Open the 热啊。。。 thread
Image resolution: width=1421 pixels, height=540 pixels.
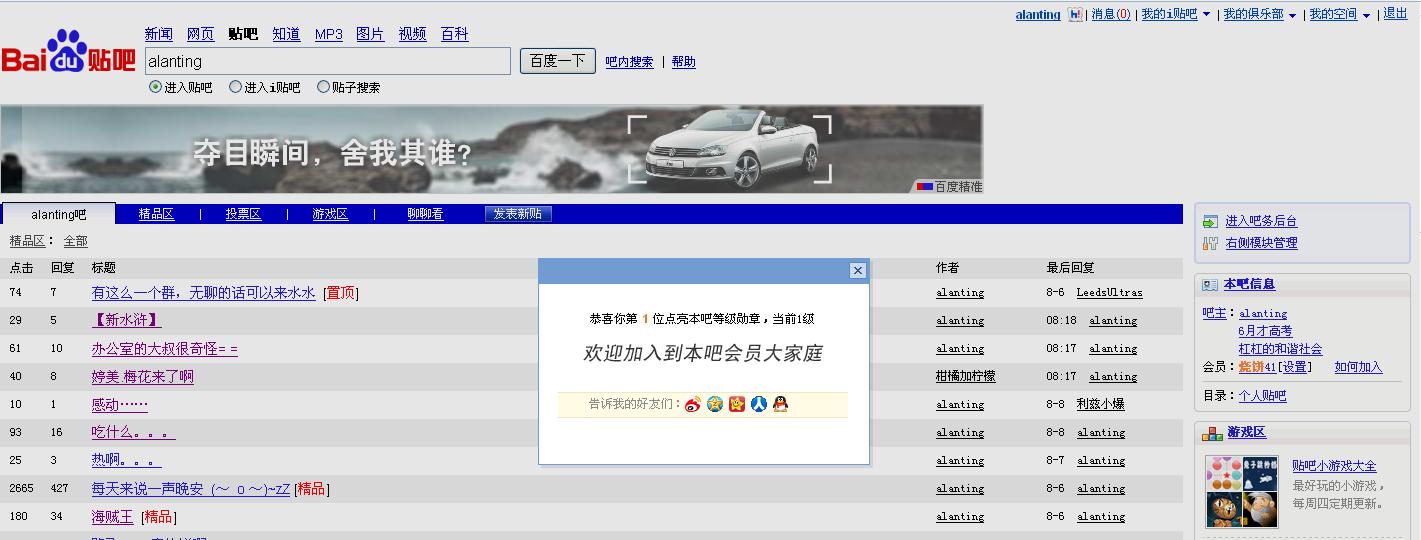point(126,461)
